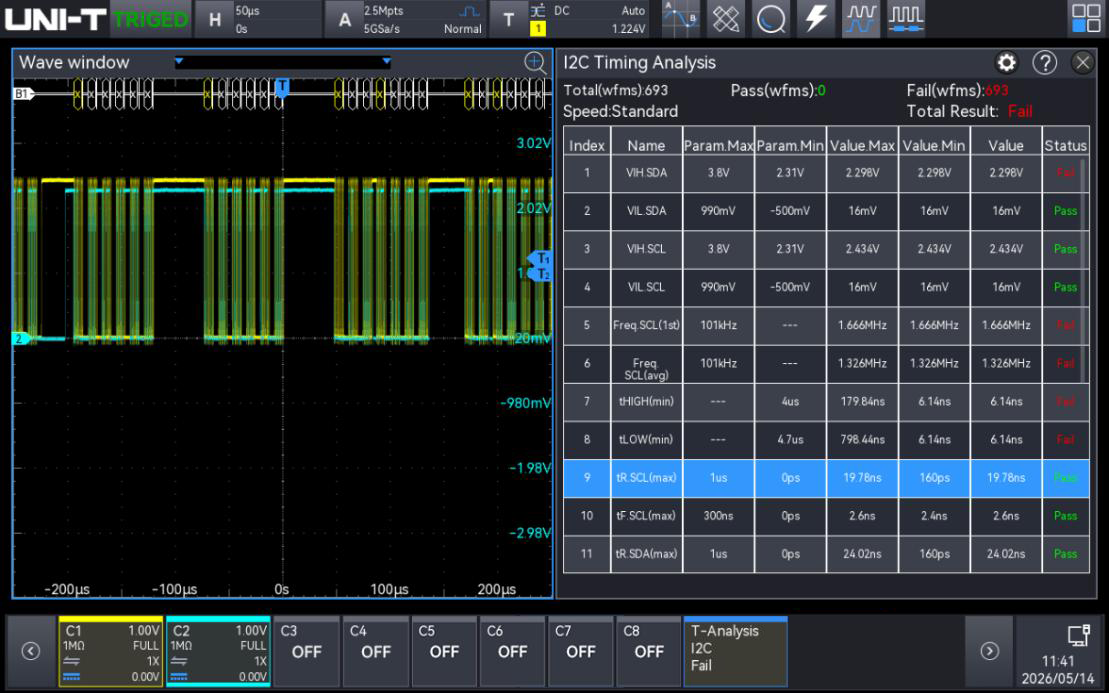Select row 11 tR.SDA(max)
1109x693 pixels.
(x=826, y=554)
